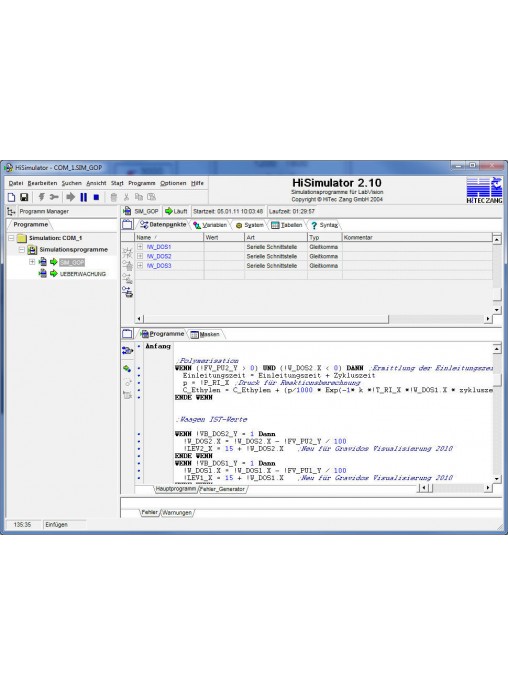The width and height of the screenshot is (508, 696).
Task: Expand the SIM_GOP tree node
Action: [32, 262]
